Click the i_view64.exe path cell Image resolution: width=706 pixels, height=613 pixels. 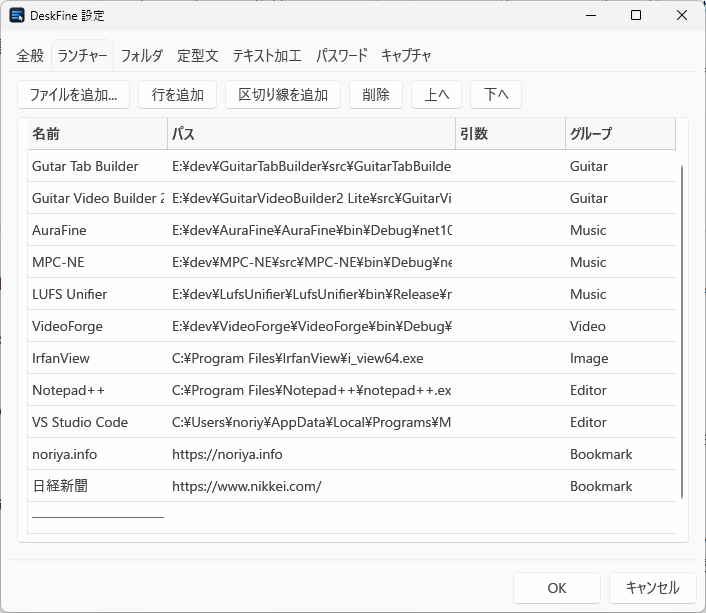tap(311, 358)
